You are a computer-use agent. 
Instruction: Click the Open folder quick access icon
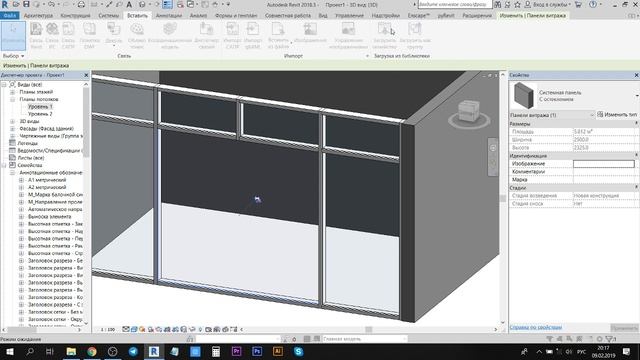(x=16, y=4)
